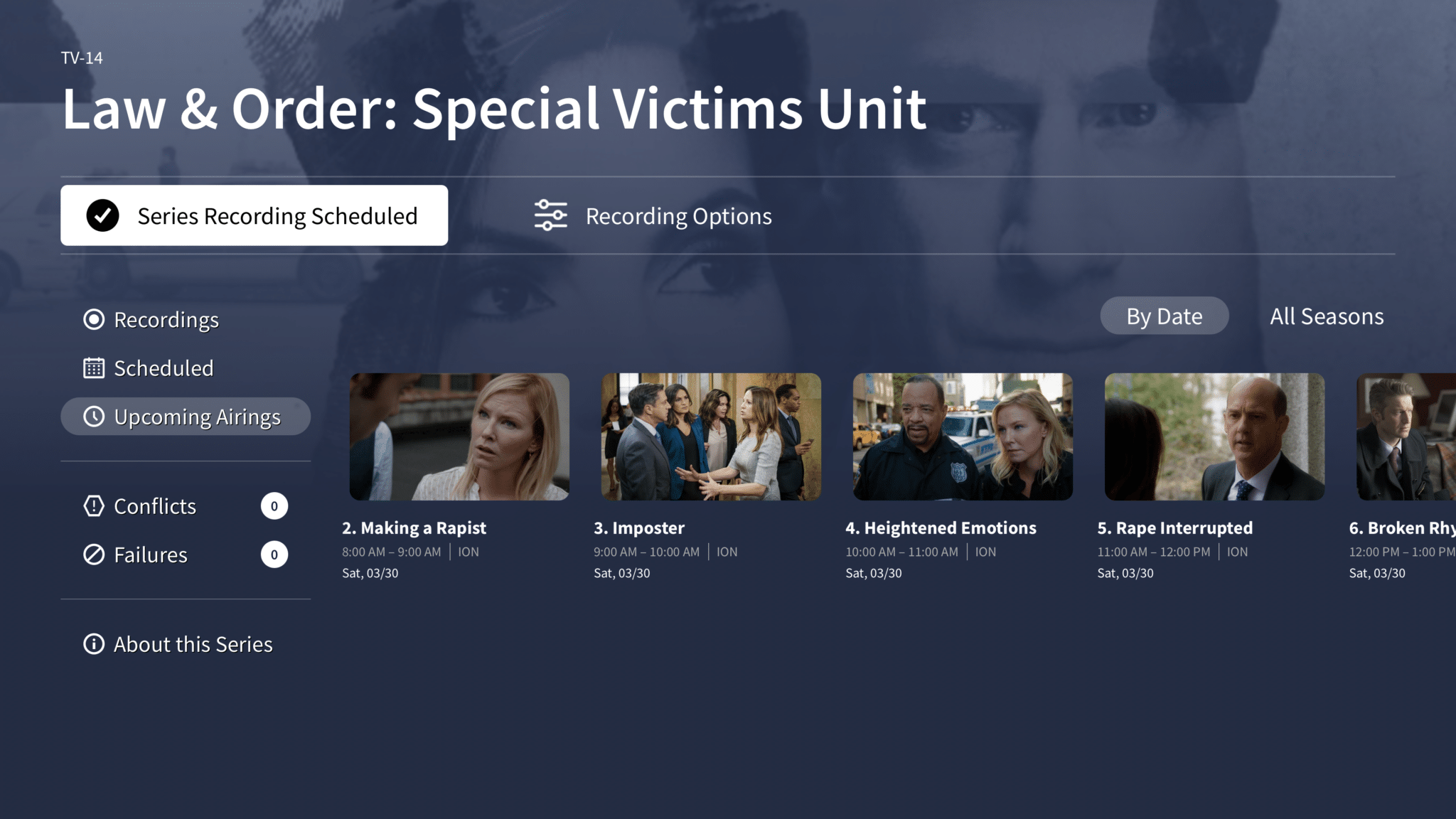Screen dimensions: 1456x819
Task: Click the About this Series info icon
Action: click(x=94, y=644)
